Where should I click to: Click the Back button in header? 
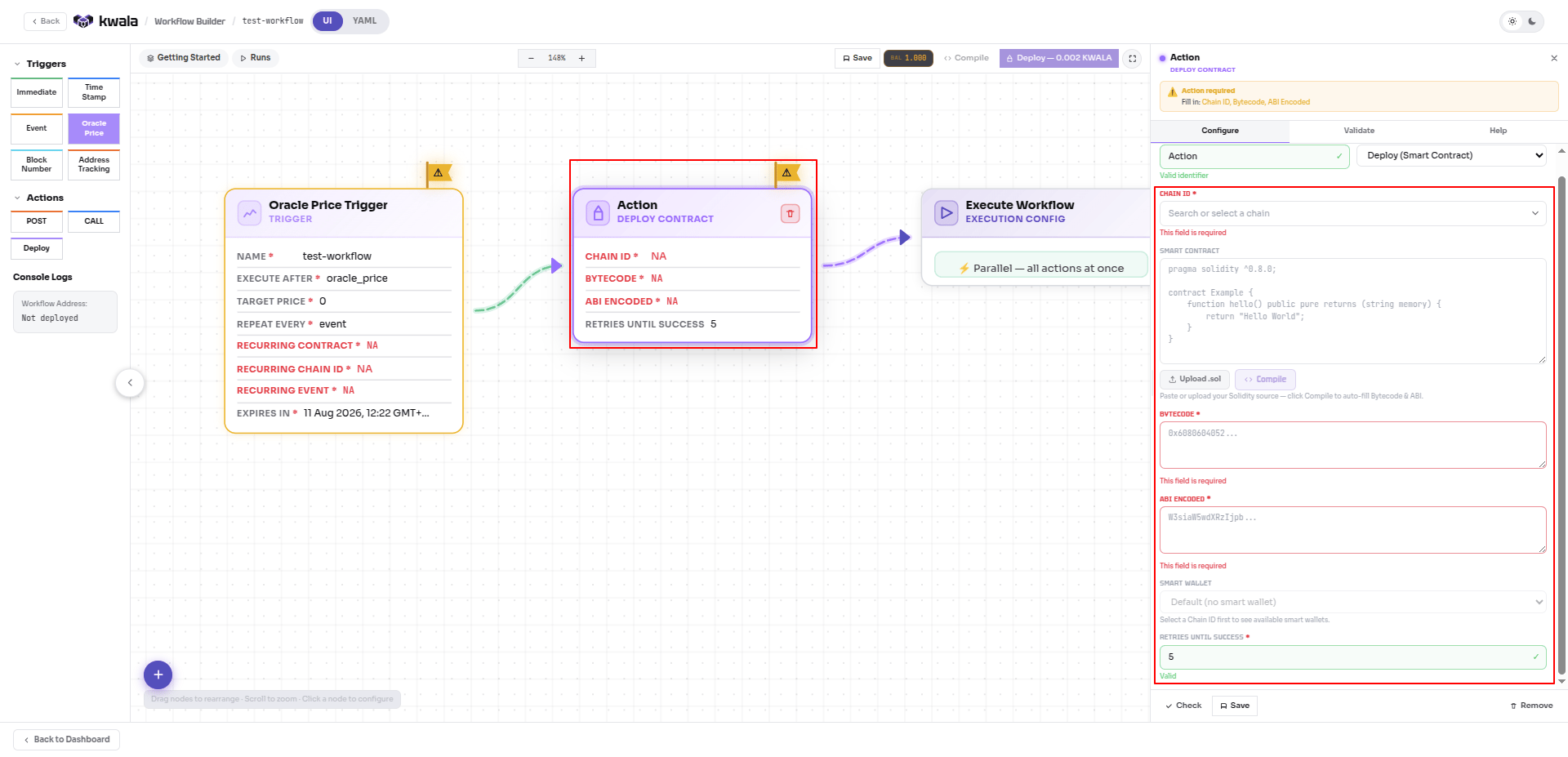point(46,21)
